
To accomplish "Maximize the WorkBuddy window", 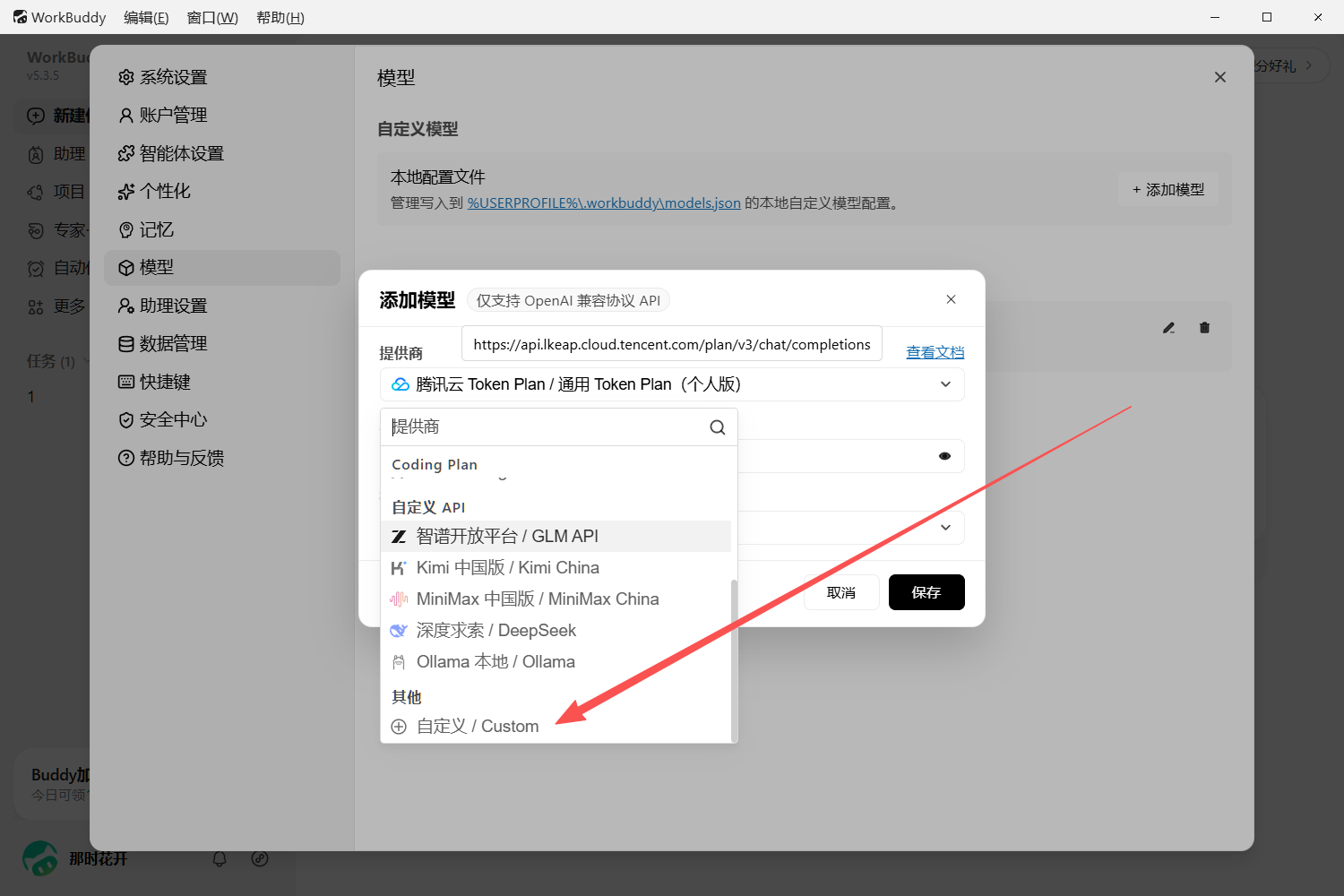I will [1267, 17].
